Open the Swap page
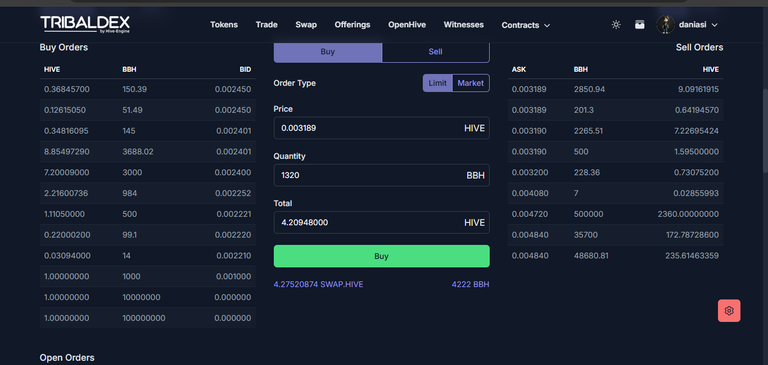The height and width of the screenshot is (365, 768). (x=306, y=24)
